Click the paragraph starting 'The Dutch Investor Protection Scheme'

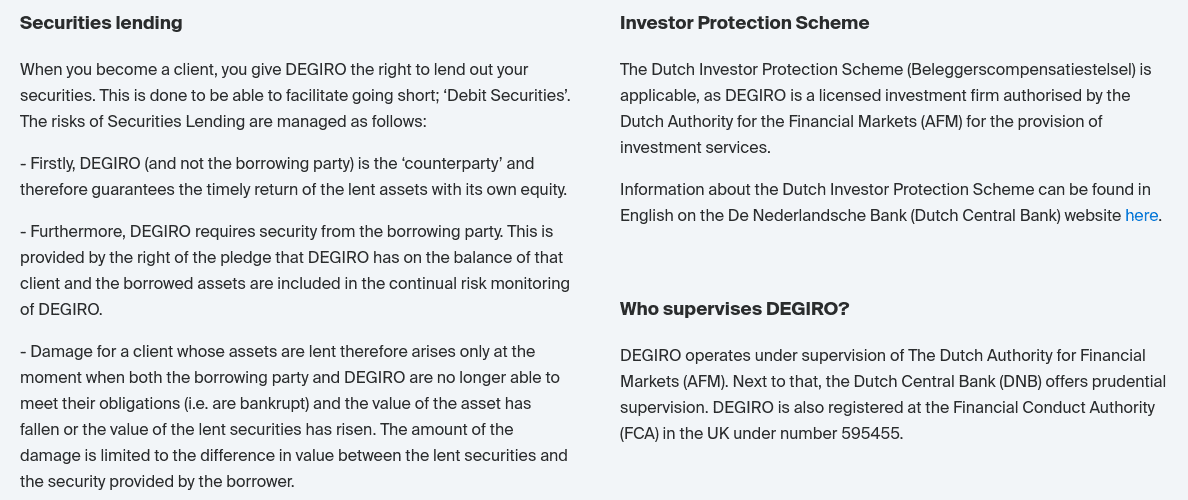click(886, 108)
